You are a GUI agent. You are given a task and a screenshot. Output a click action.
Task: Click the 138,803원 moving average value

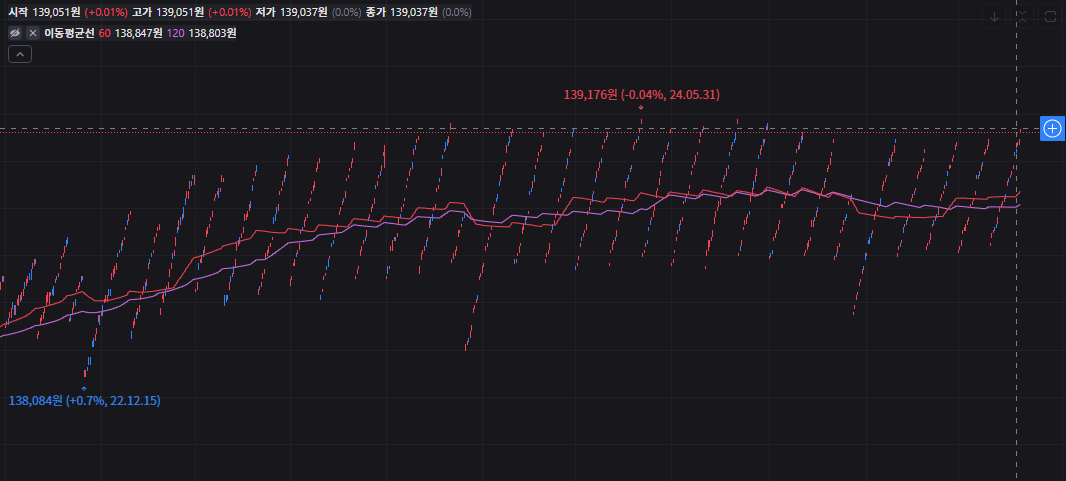coord(212,33)
